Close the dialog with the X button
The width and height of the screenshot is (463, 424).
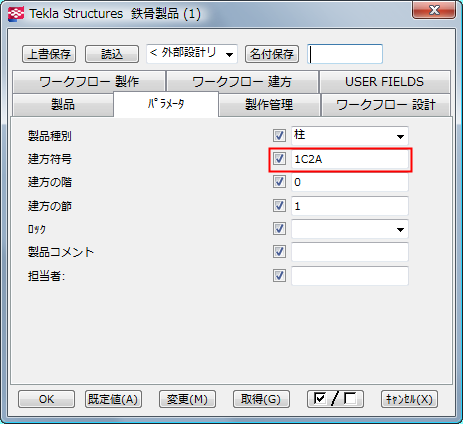pos(434,10)
